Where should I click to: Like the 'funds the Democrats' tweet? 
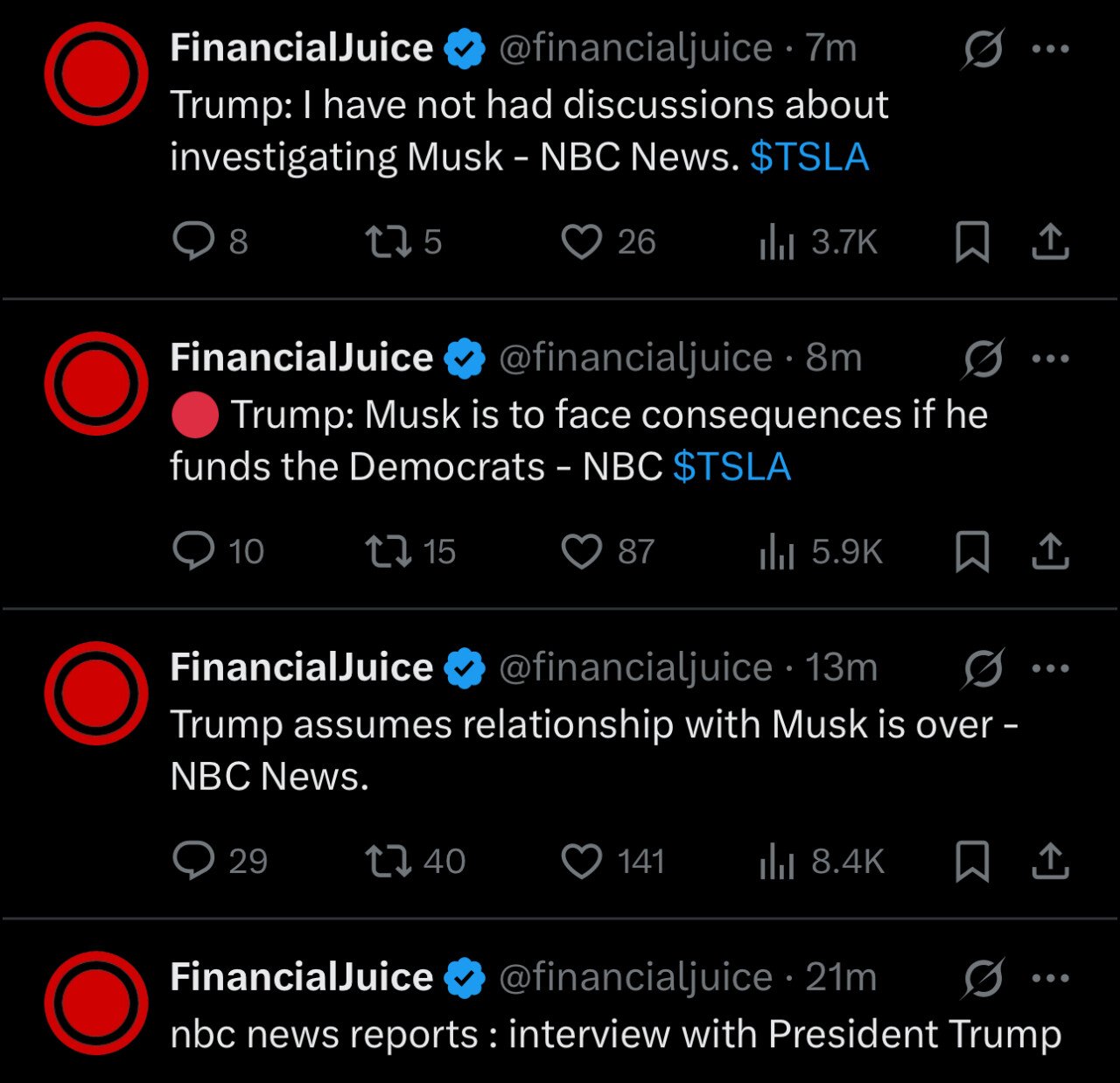tap(581, 551)
